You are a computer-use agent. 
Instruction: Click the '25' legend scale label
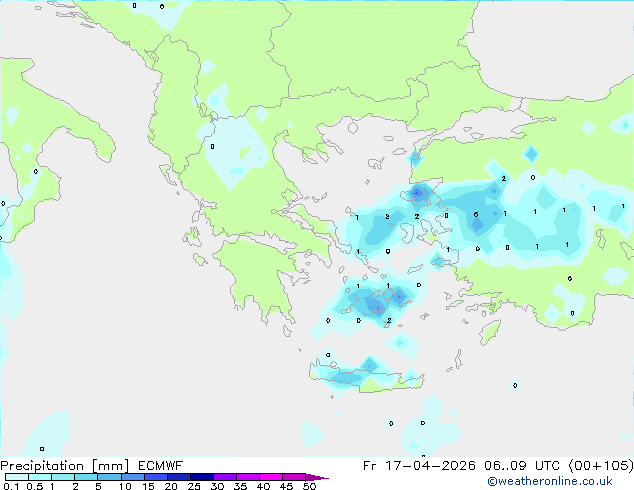194,486
